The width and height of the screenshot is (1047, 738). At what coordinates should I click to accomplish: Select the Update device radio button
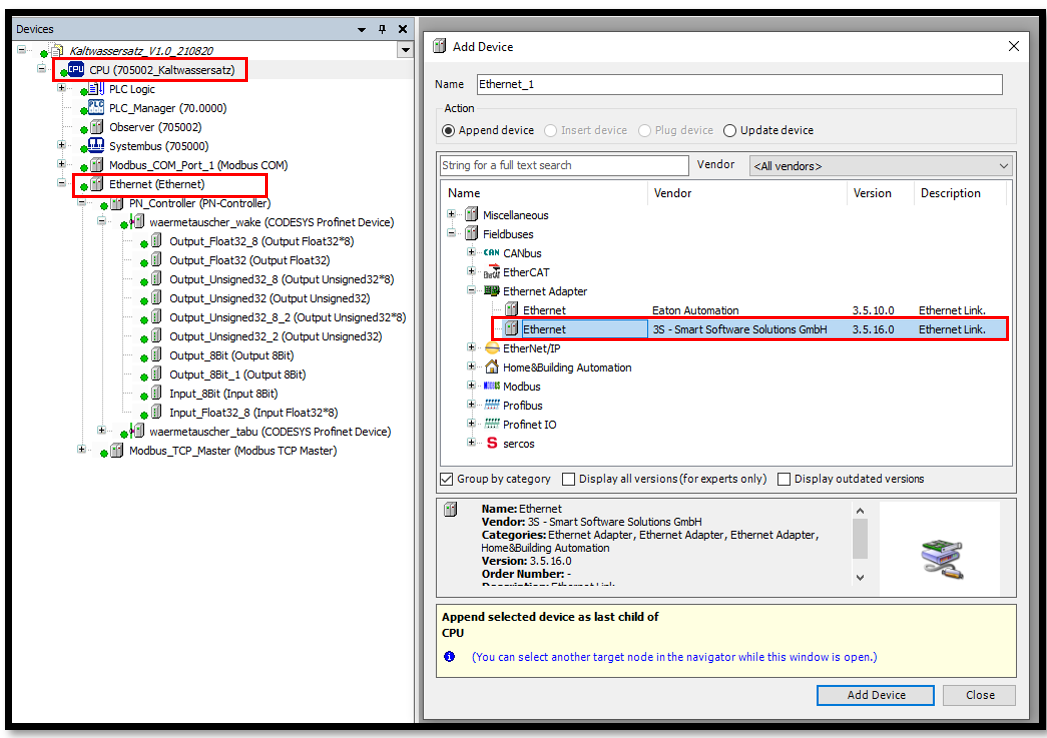(x=730, y=131)
